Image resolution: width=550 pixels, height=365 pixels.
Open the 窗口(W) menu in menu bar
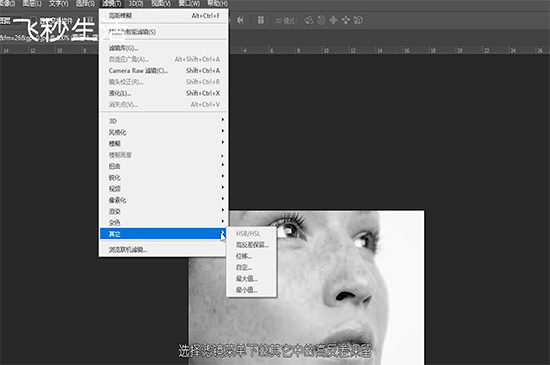tap(189, 4)
